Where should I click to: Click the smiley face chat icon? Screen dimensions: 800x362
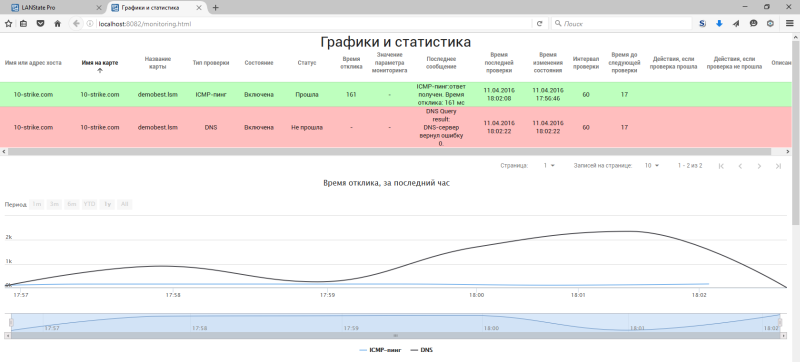pos(754,23)
